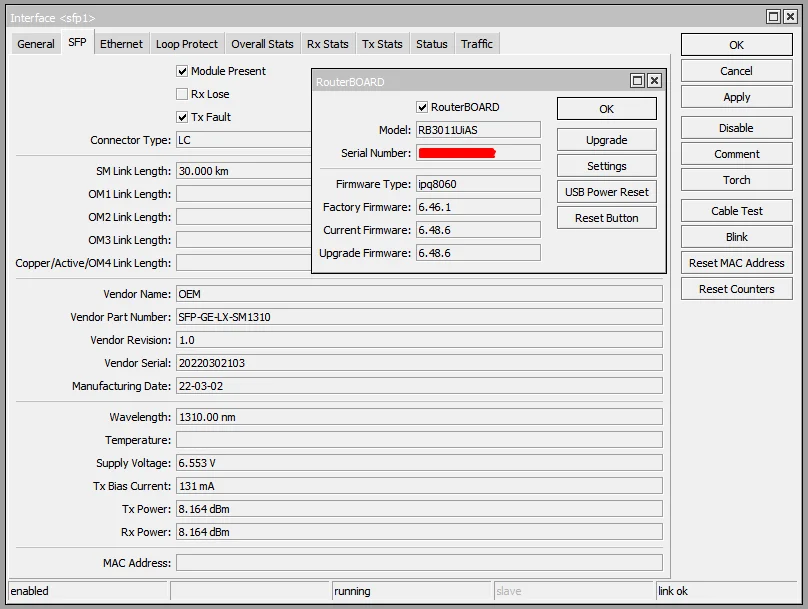Maximize the RouterBOARD dialog

pos(637,80)
